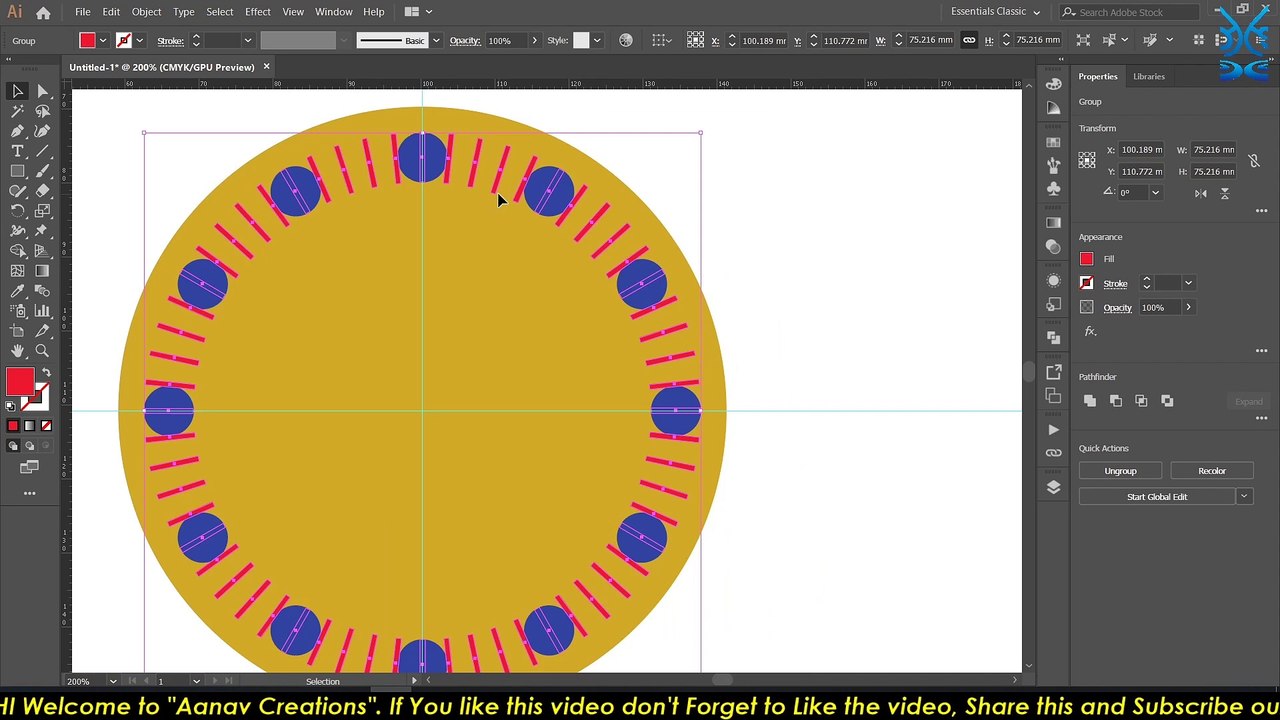Open the rotation angle dropdown

point(1155,193)
